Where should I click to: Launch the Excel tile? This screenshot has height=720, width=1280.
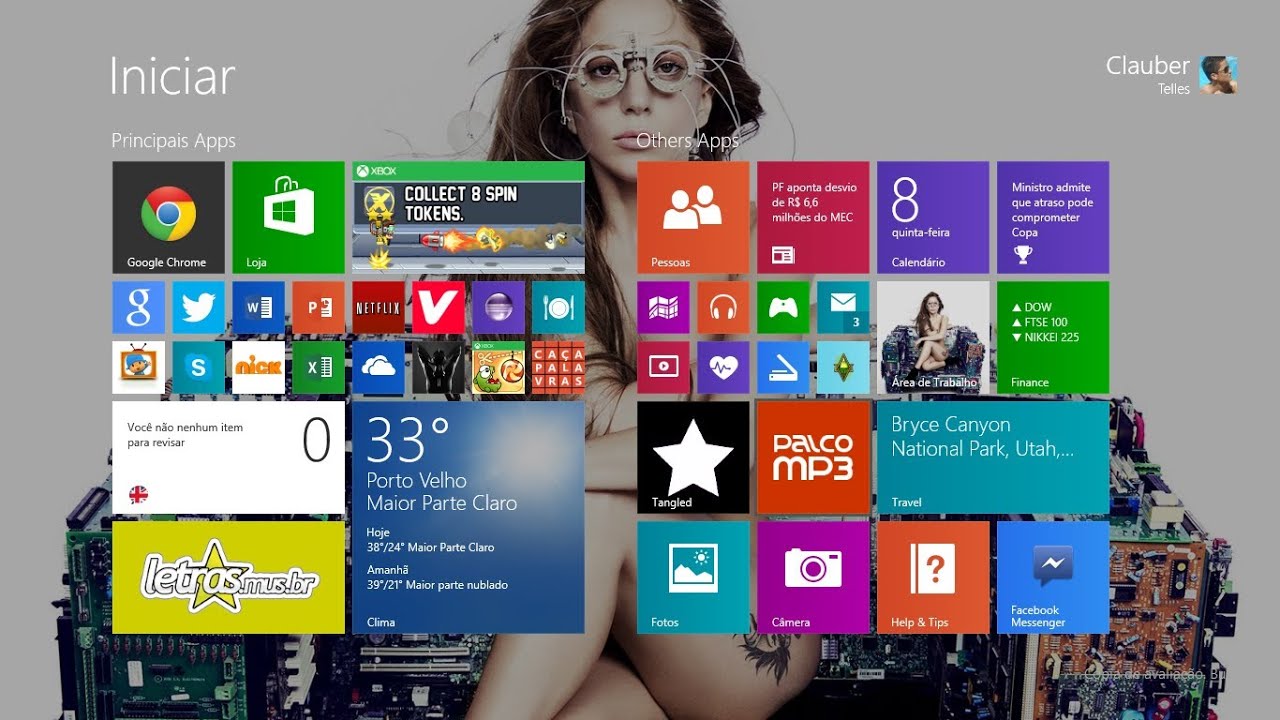click(318, 368)
